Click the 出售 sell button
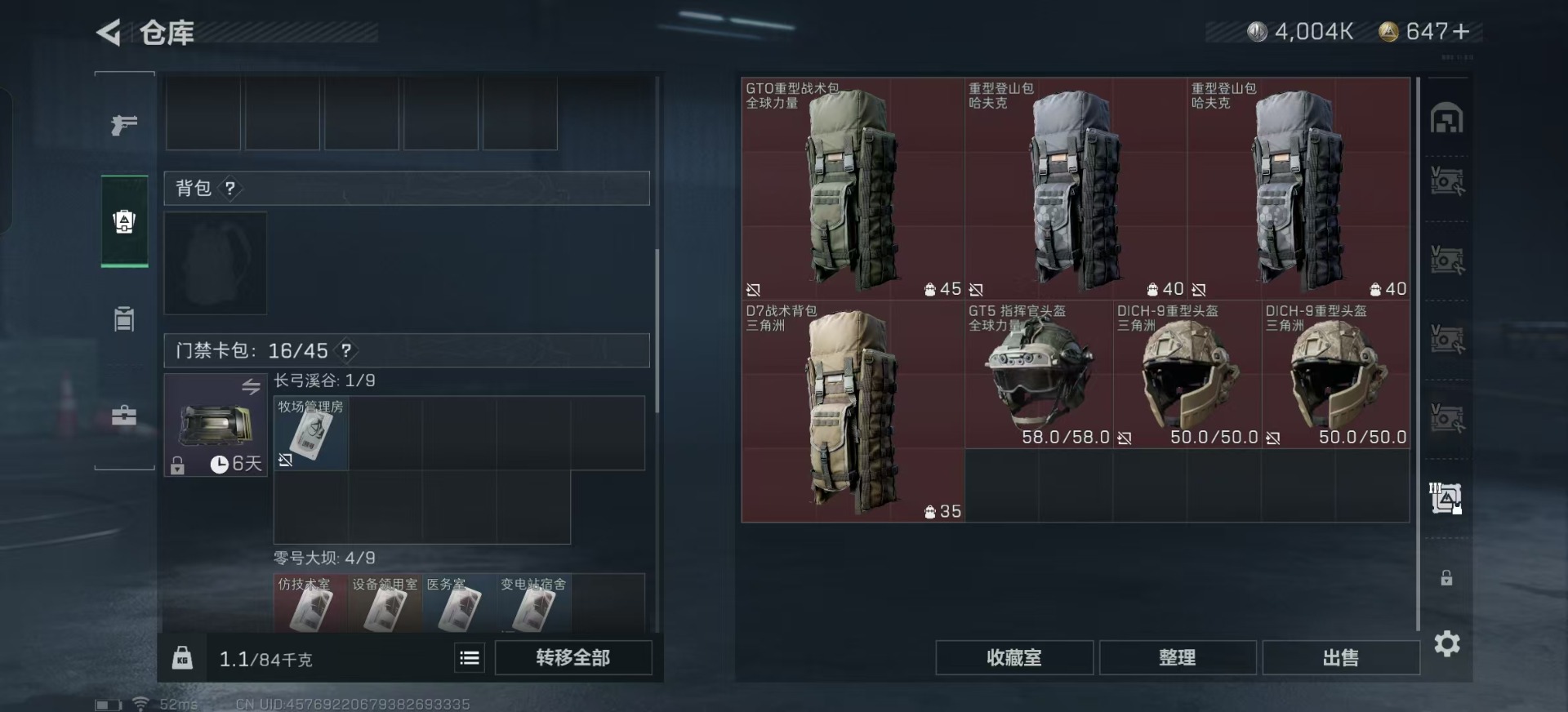 coord(1340,658)
